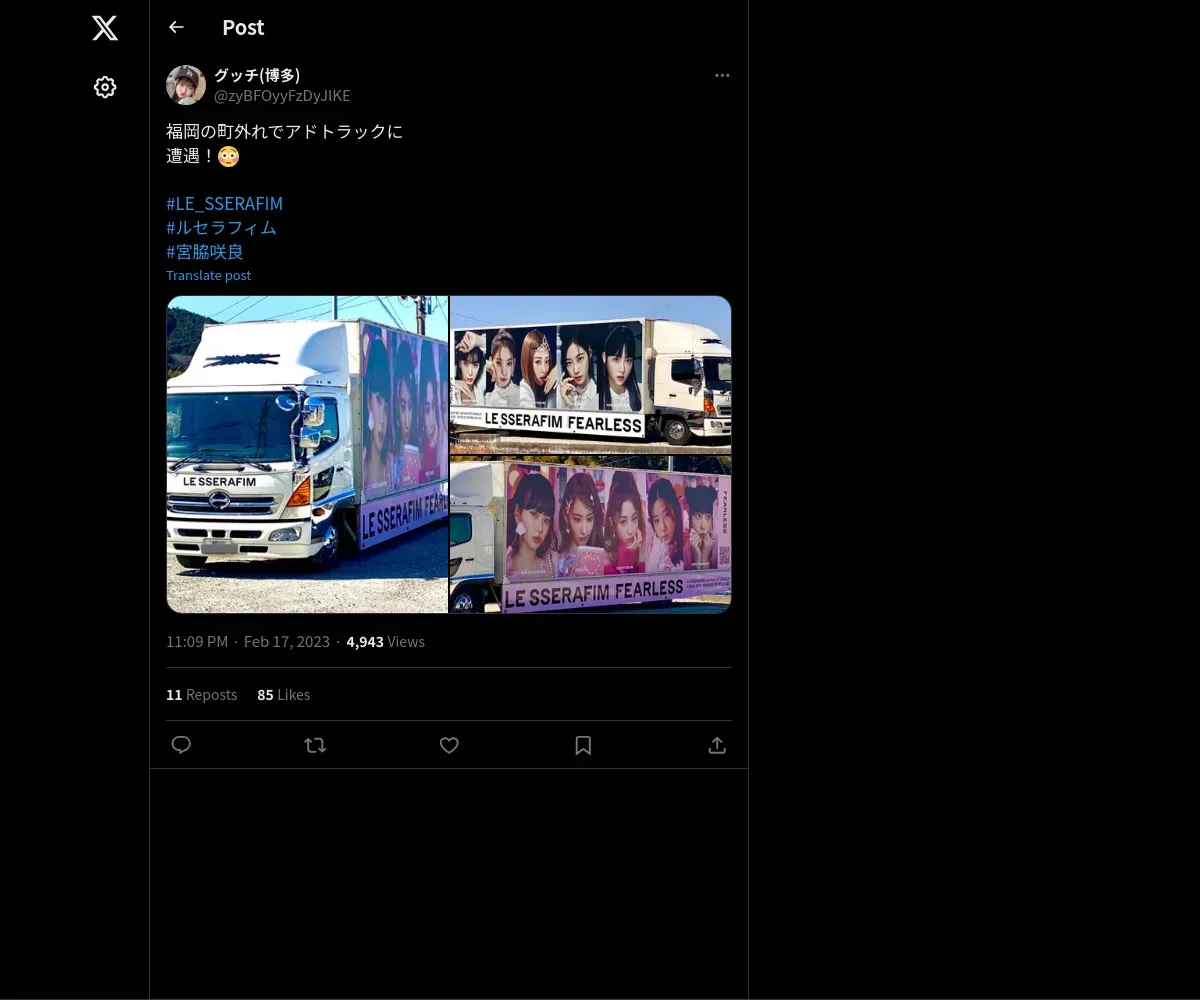Click the X logo icon
This screenshot has height=1000, width=1200.
click(x=105, y=28)
